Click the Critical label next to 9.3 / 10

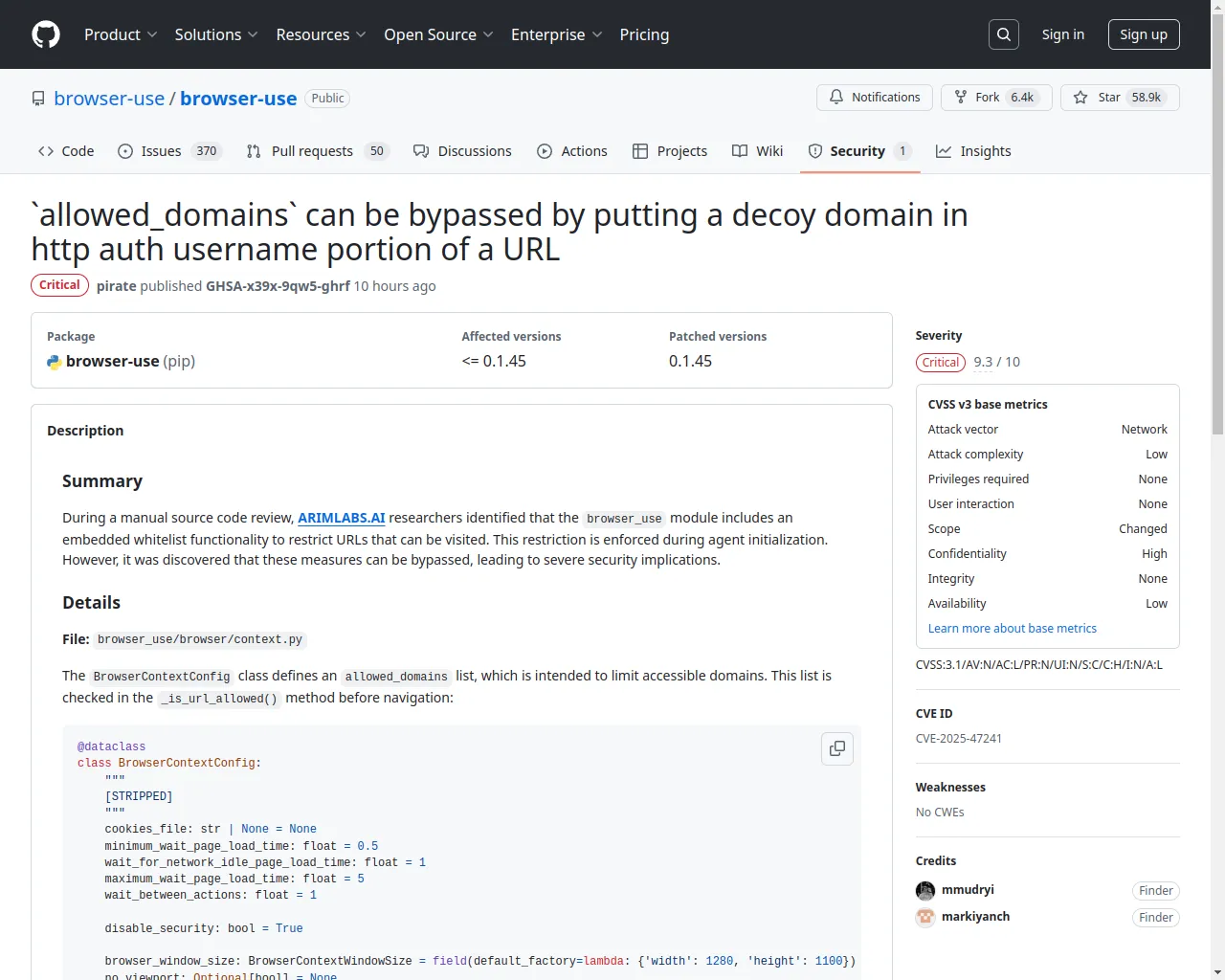[x=941, y=363]
